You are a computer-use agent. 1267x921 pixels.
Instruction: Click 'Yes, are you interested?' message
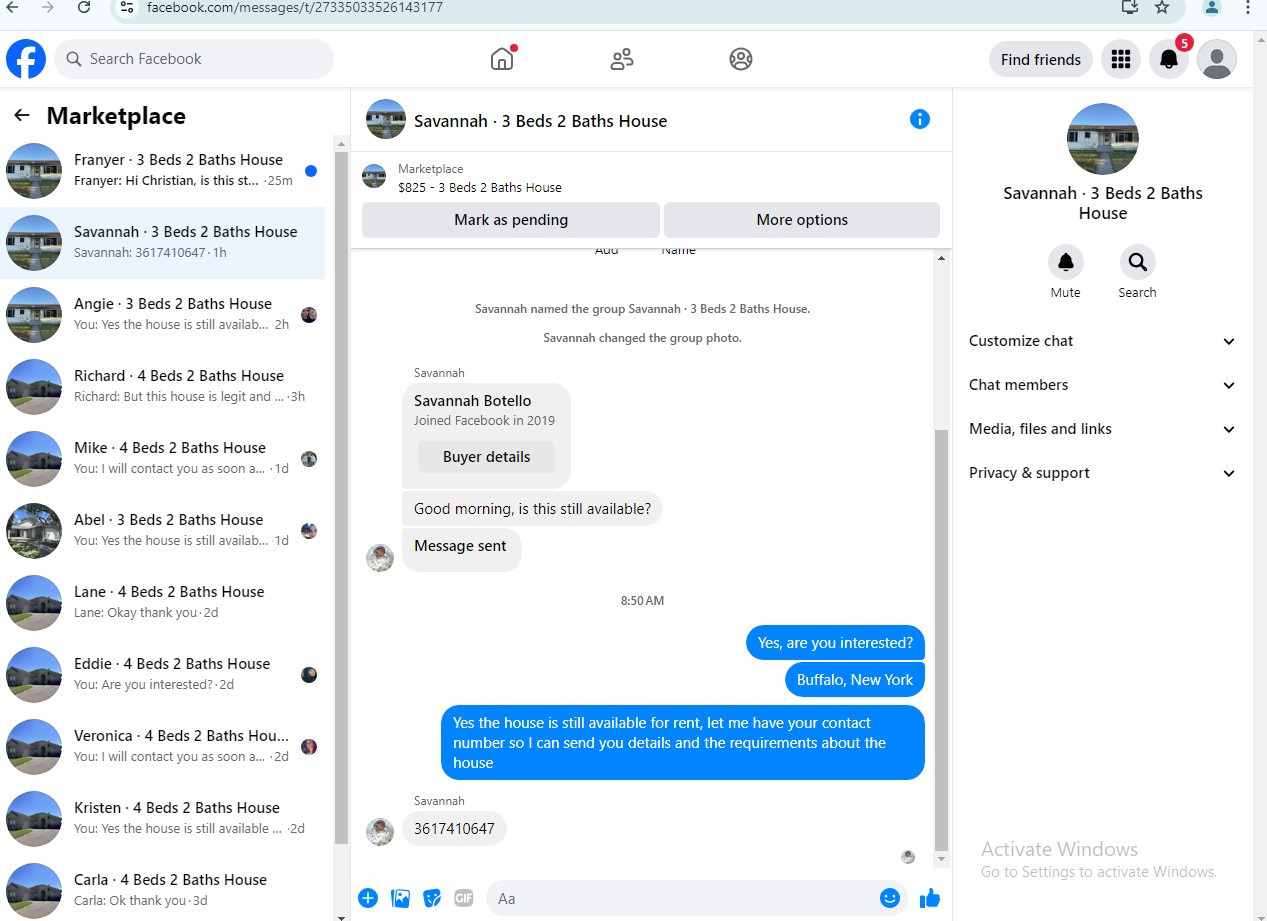coord(835,643)
